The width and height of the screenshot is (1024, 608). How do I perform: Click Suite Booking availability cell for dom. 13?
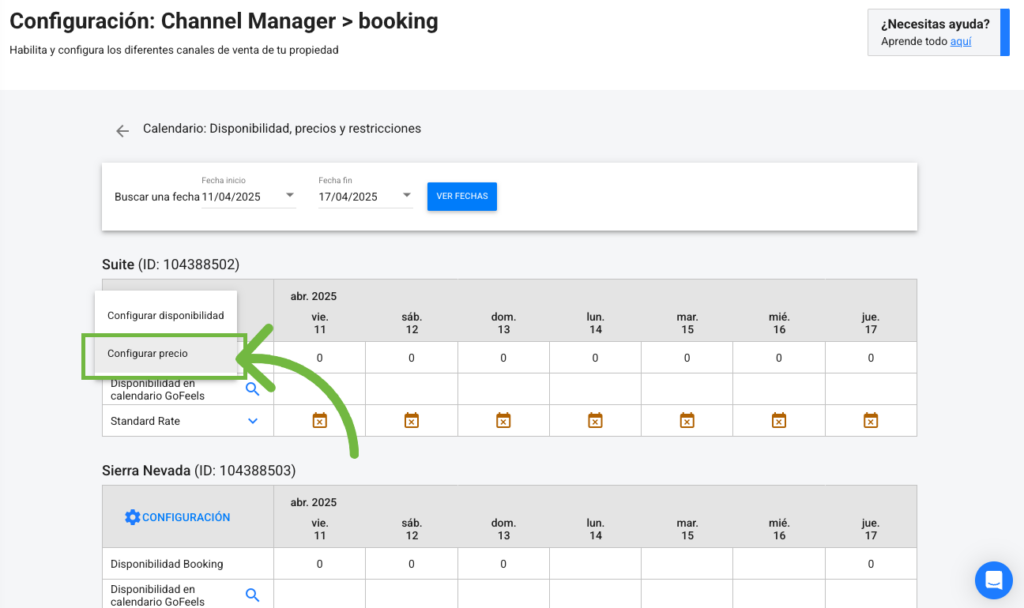coord(503,358)
